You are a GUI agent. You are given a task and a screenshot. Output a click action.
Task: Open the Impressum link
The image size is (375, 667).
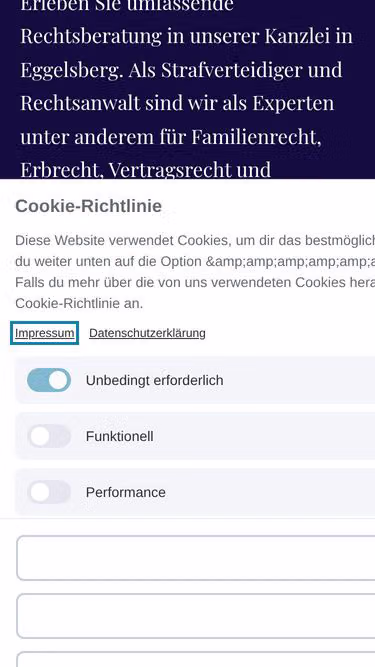[44, 333]
